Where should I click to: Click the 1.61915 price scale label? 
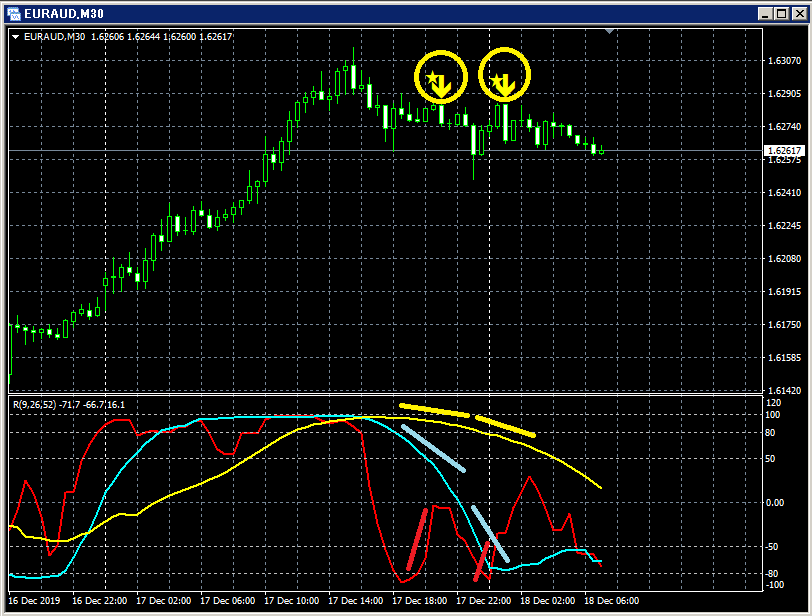point(784,291)
